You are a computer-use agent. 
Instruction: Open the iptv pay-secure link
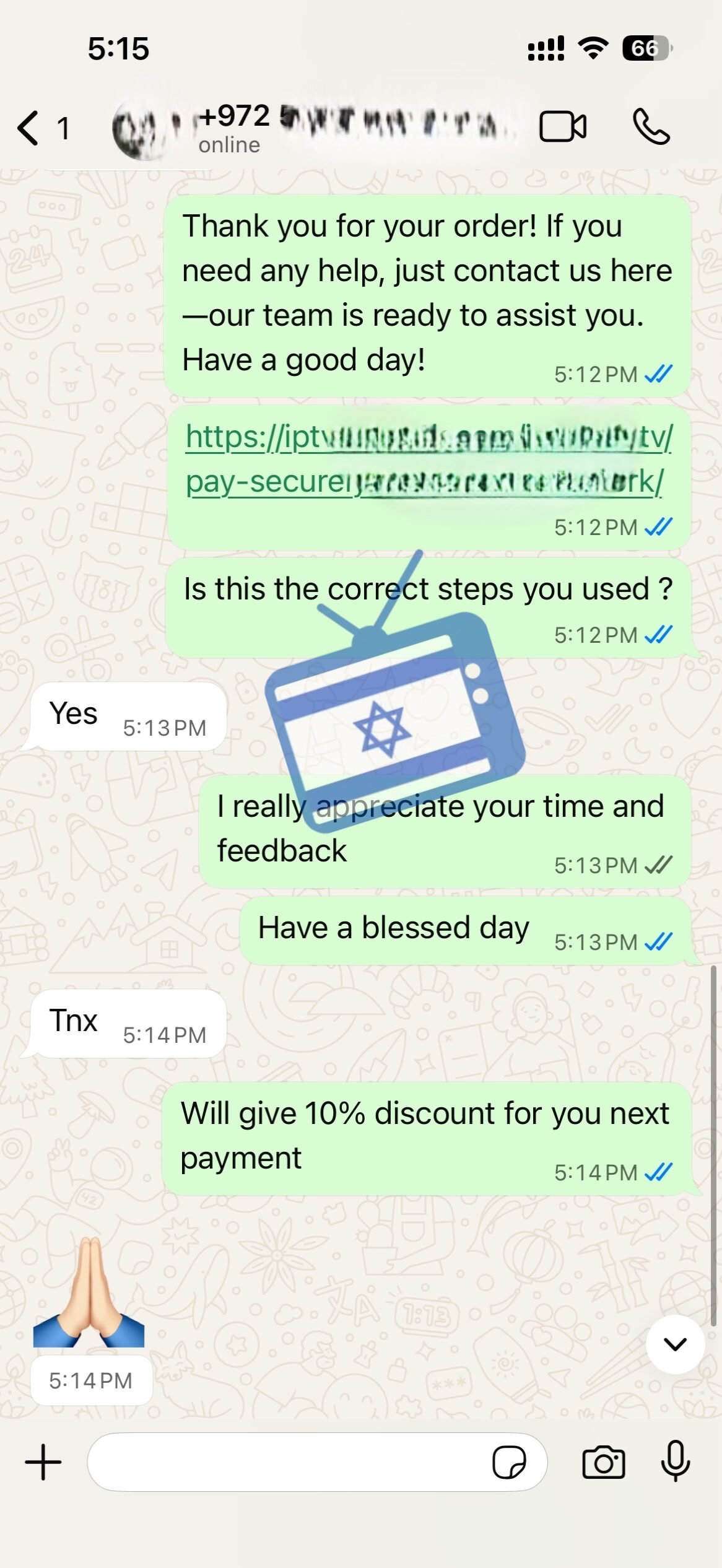click(x=428, y=459)
